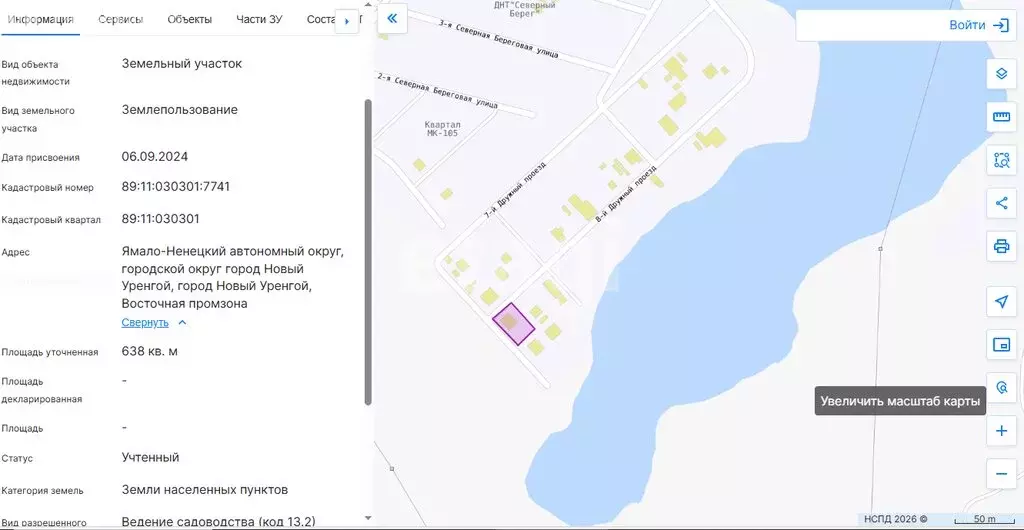Open the map layers panel
This screenshot has width=1024, height=530.
[1001, 75]
